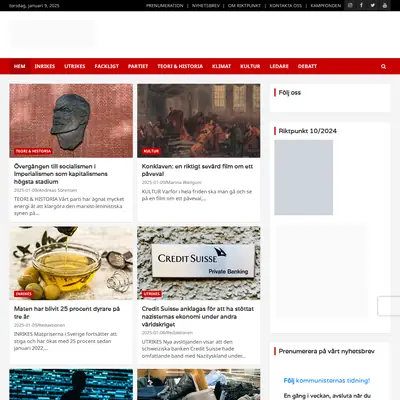The height and width of the screenshot is (400, 400).
Task: Open headline Maten har blivit 25 procent dyrare
Action: 67,313
